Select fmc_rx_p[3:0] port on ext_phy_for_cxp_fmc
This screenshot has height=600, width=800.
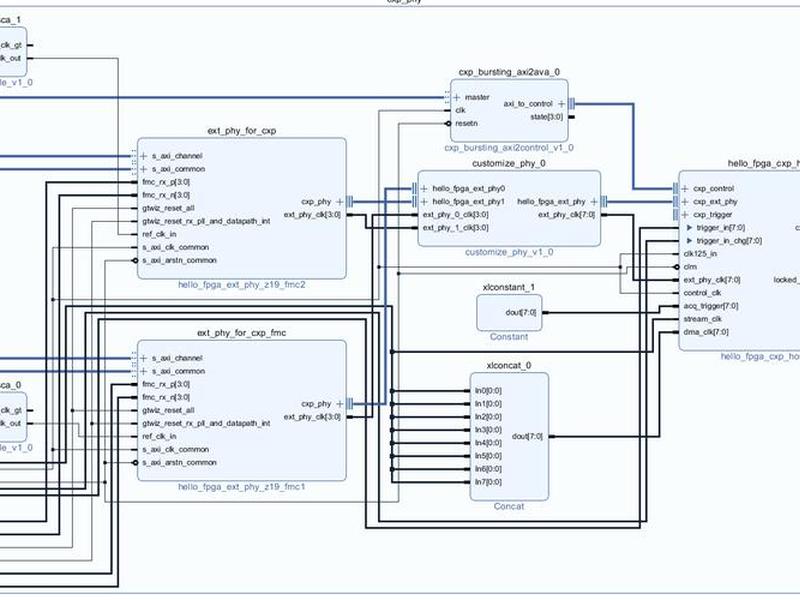pos(166,384)
